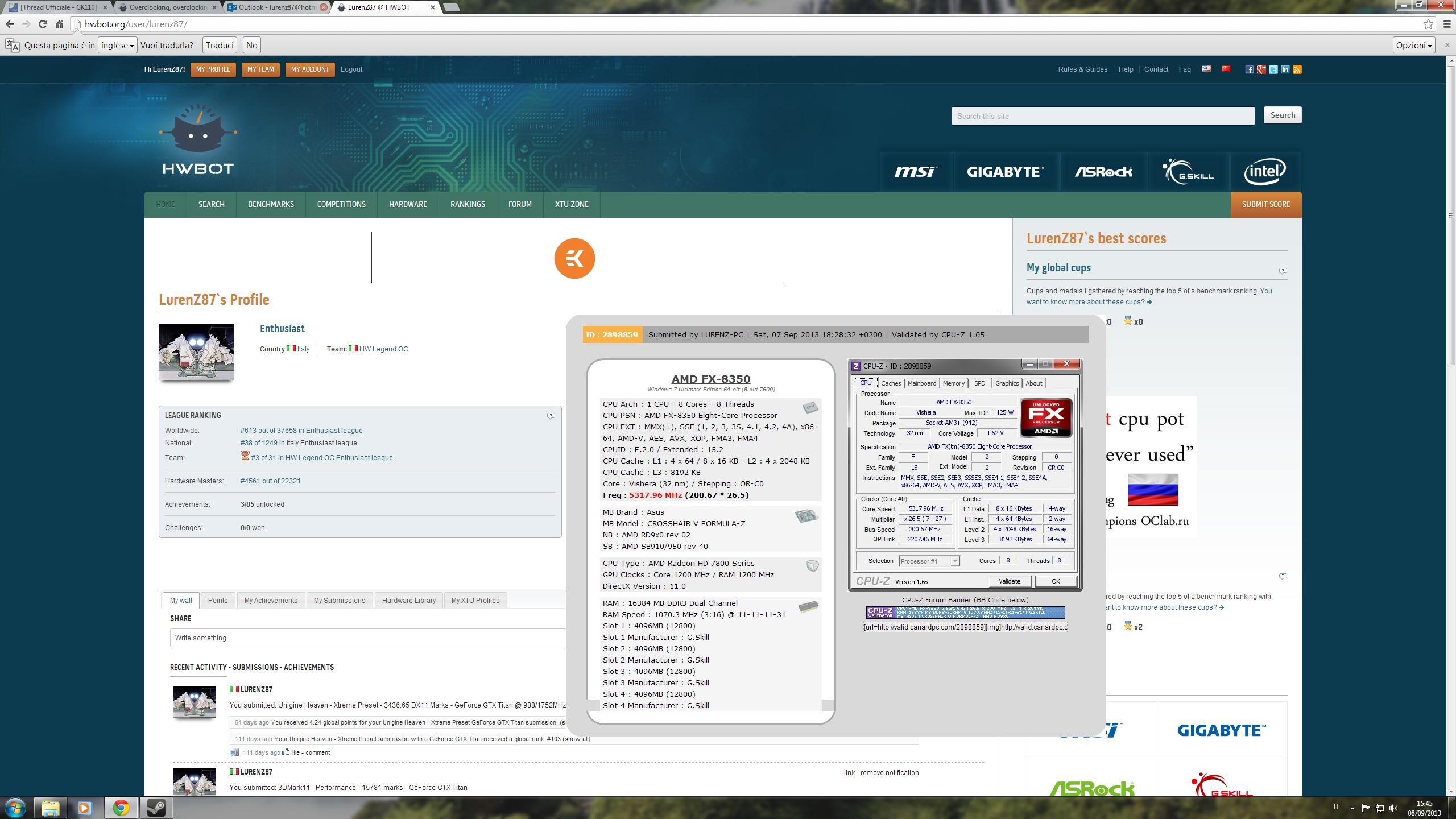The width and height of the screenshot is (1456, 819).
Task: Click the Traduci button
Action: [x=220, y=45]
